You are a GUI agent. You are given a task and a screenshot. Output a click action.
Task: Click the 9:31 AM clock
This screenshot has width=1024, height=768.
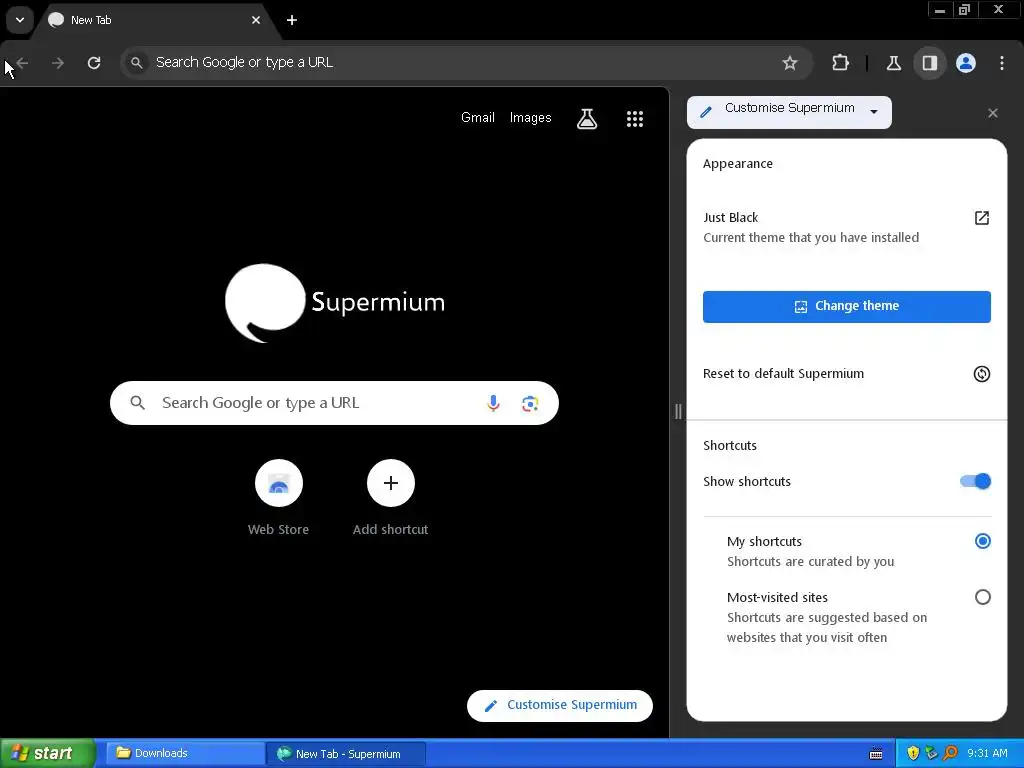(x=987, y=753)
